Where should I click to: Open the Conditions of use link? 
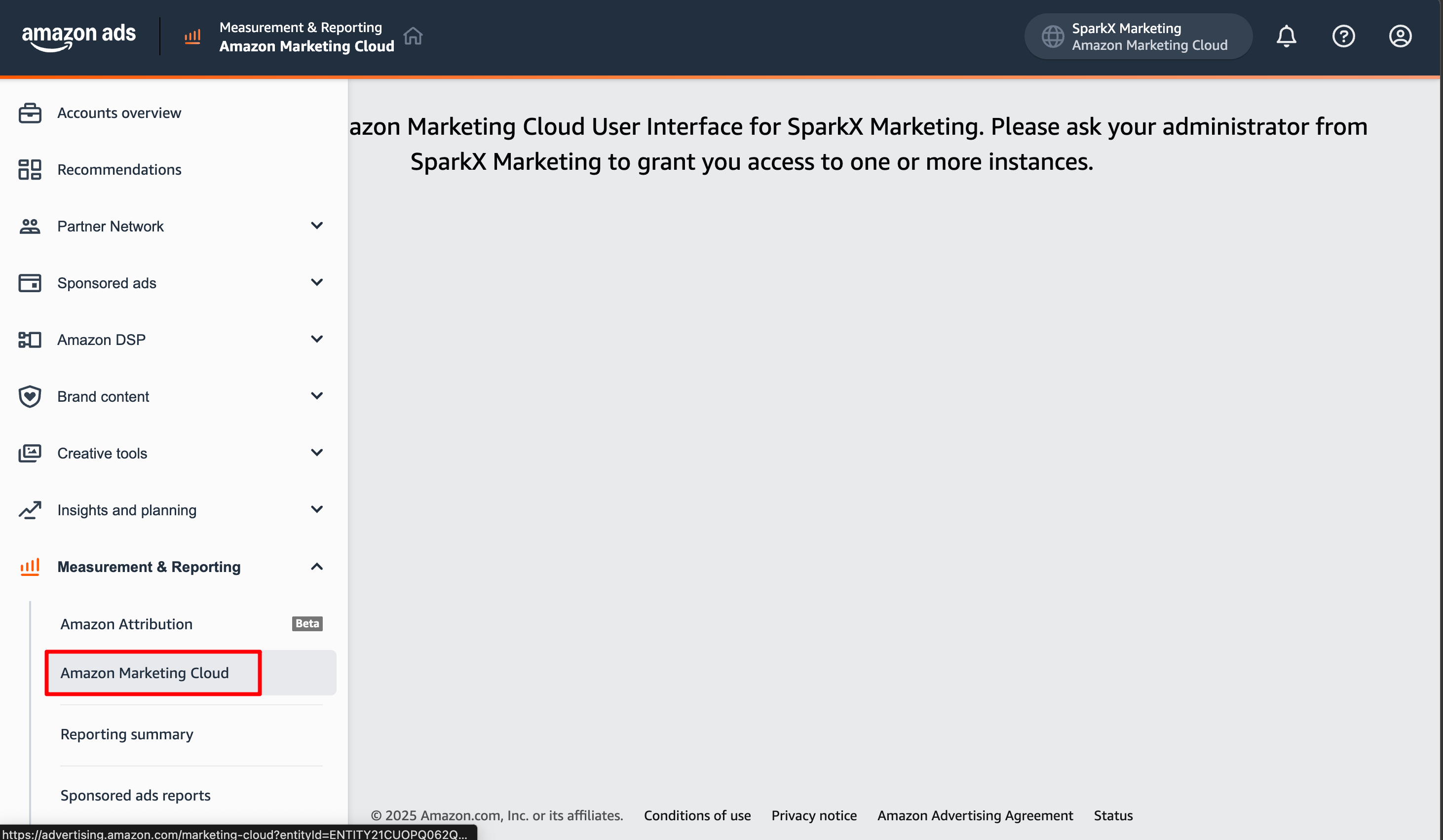[697, 815]
